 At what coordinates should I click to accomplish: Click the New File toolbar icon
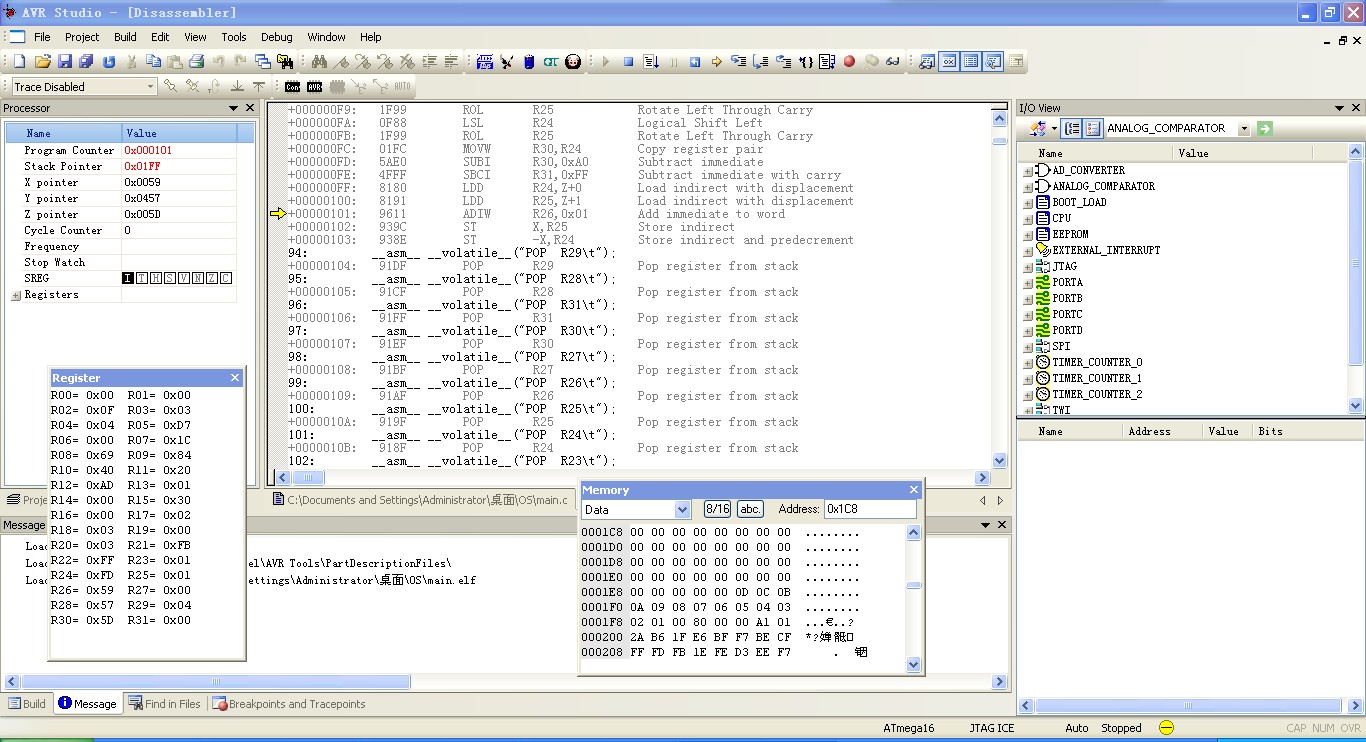(19, 62)
